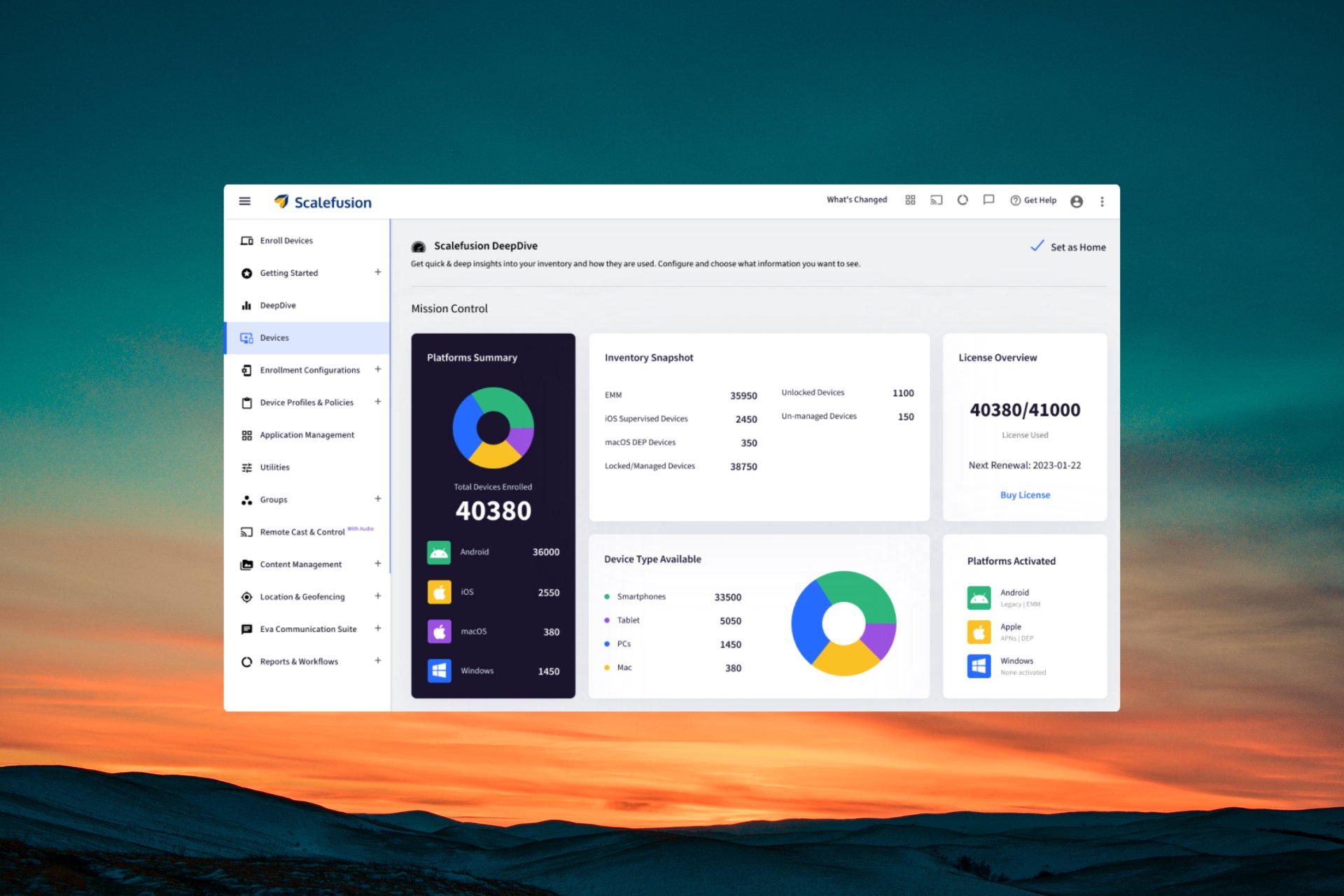Expand the Groups section

tap(378, 499)
